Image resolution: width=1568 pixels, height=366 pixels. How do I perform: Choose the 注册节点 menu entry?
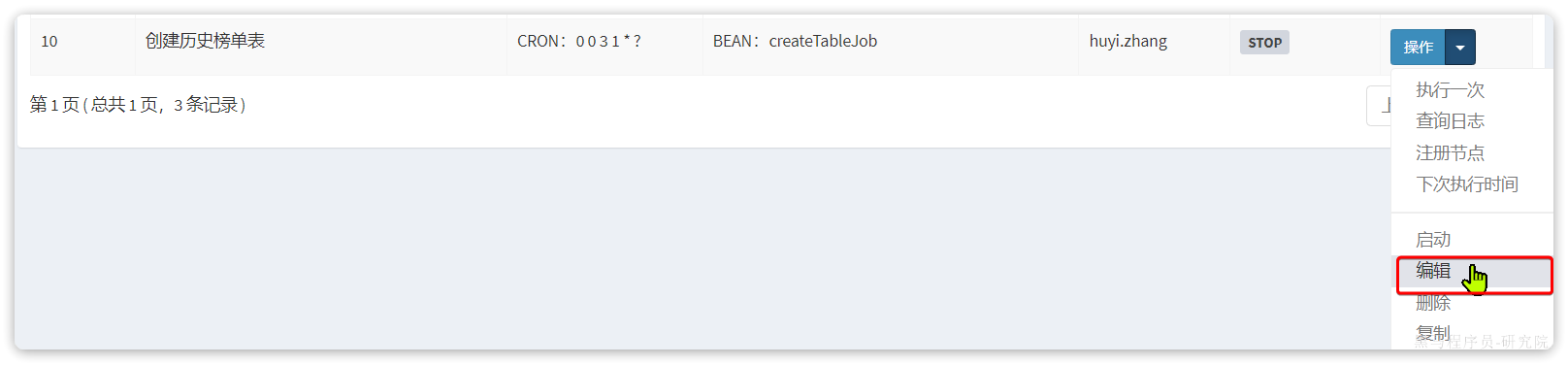[x=1450, y=152]
